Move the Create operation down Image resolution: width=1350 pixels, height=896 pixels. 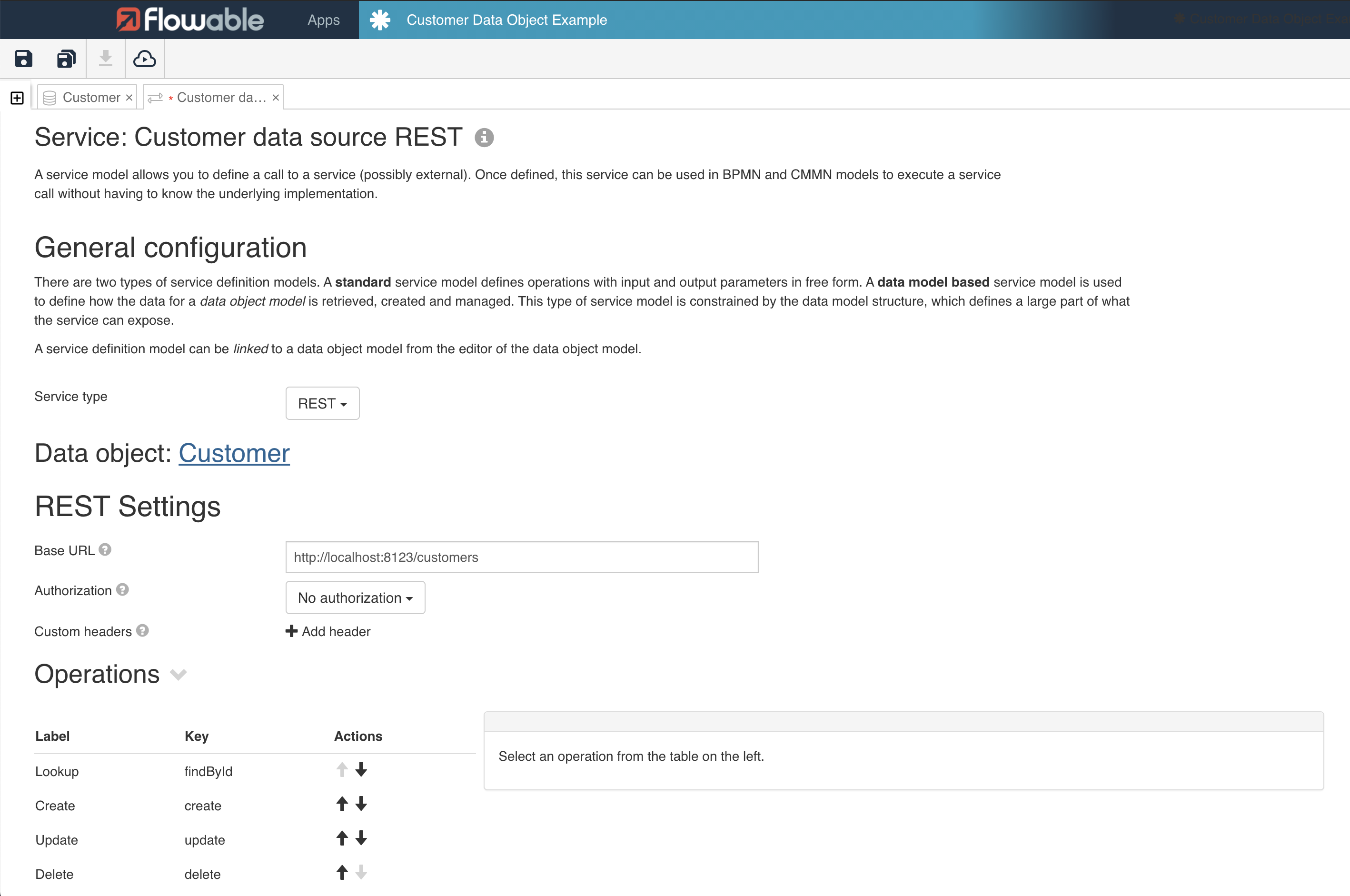tap(361, 804)
